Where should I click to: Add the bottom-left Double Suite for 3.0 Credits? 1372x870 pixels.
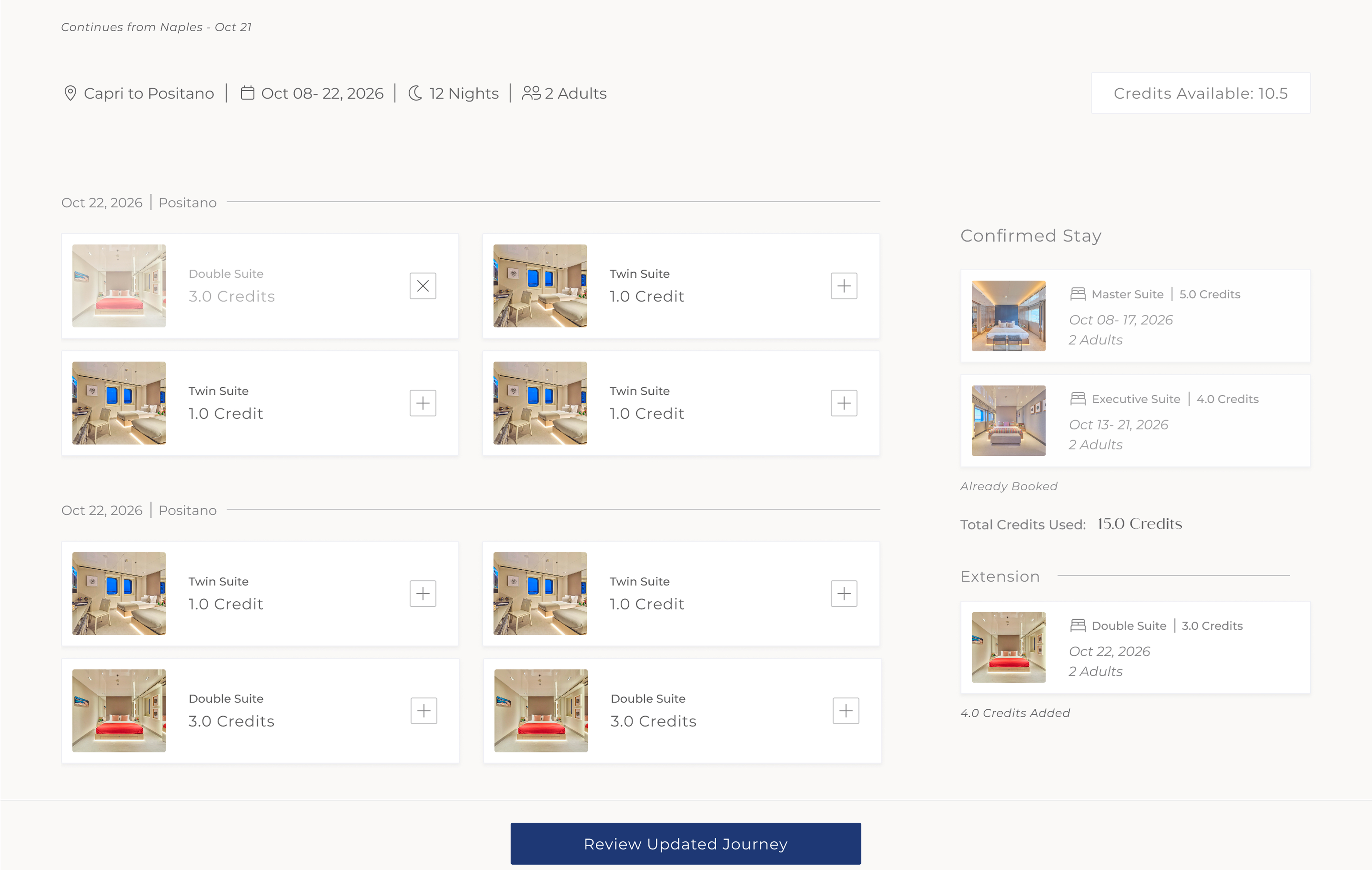[424, 710]
